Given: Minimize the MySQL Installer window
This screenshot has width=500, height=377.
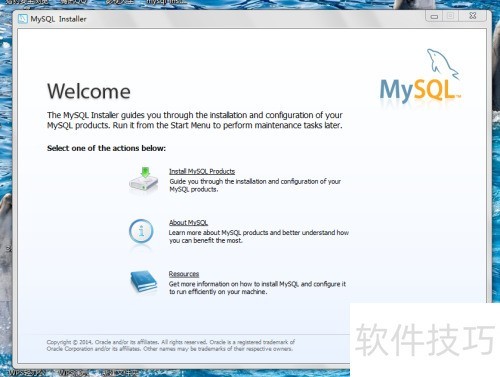Looking at the screenshot, I should [x=434, y=16].
